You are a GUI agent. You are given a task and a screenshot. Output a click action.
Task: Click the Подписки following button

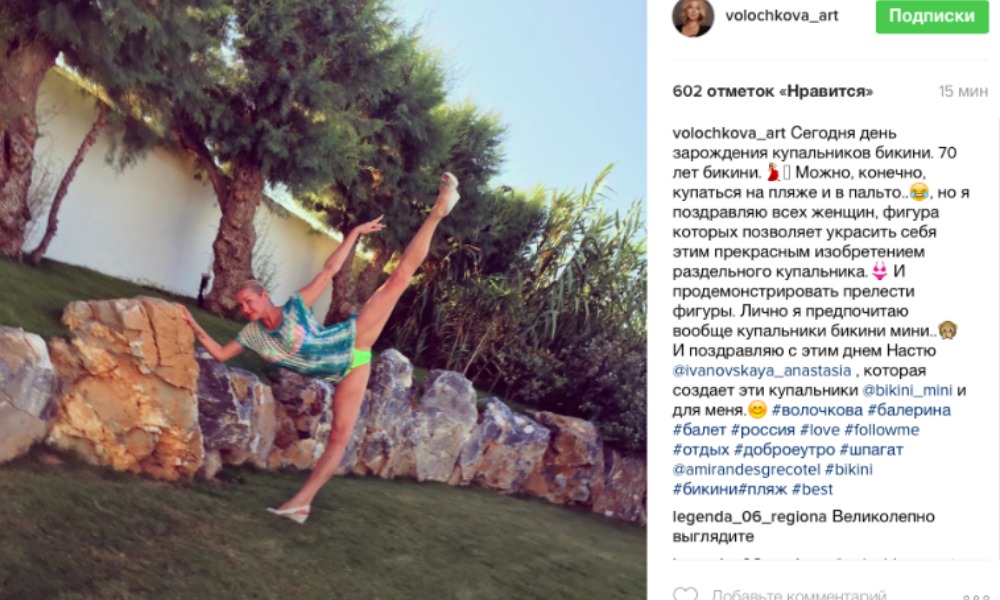click(932, 16)
